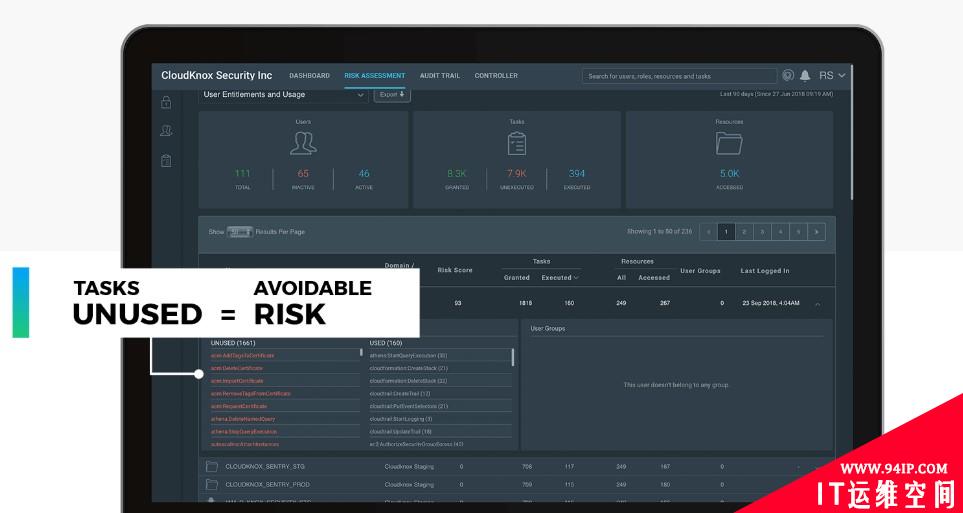Screen dimensions: 963x513
Task: Click the Granted column header
Action: pos(517,278)
